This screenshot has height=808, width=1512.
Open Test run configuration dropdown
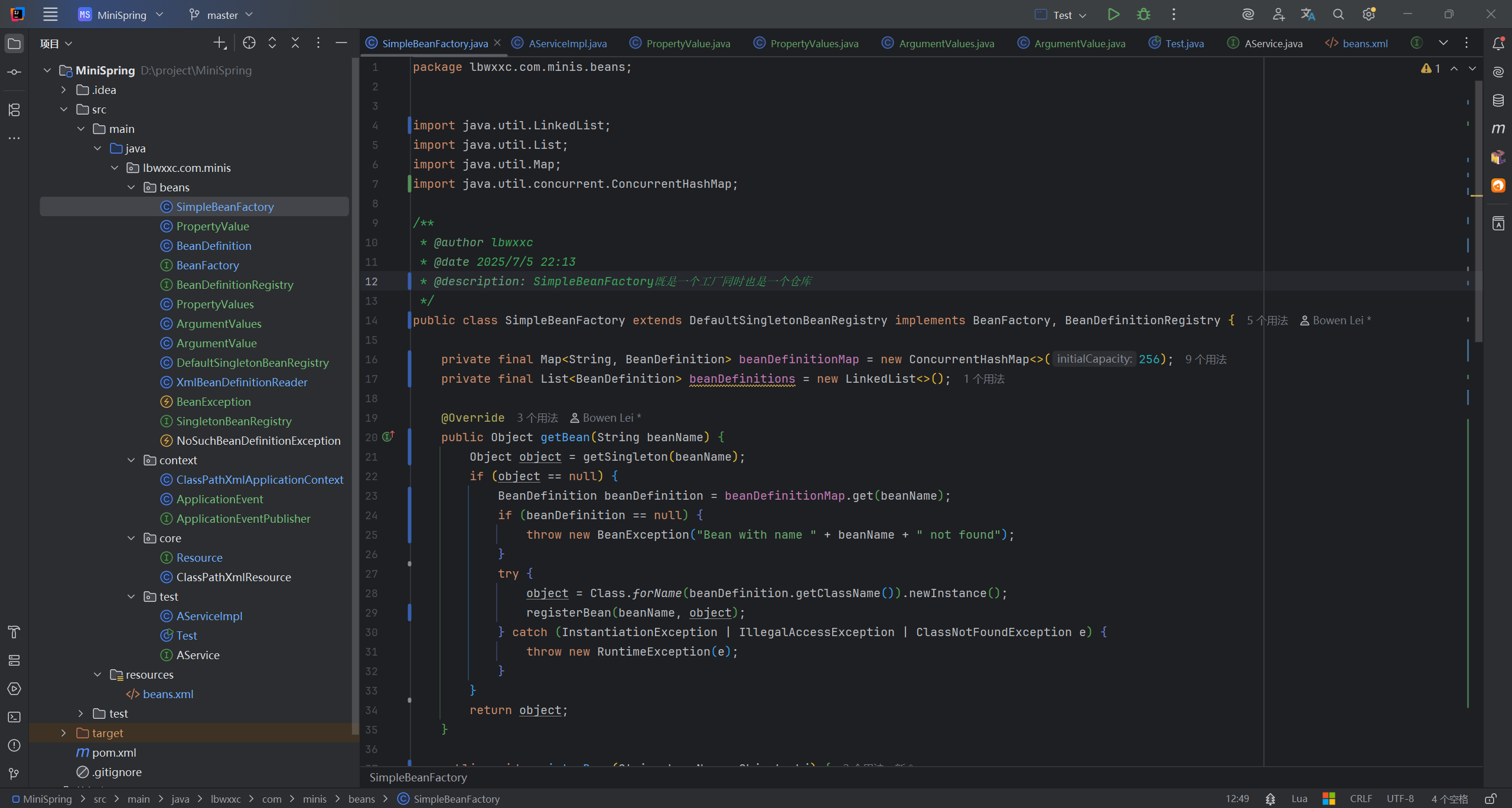coord(1061,15)
